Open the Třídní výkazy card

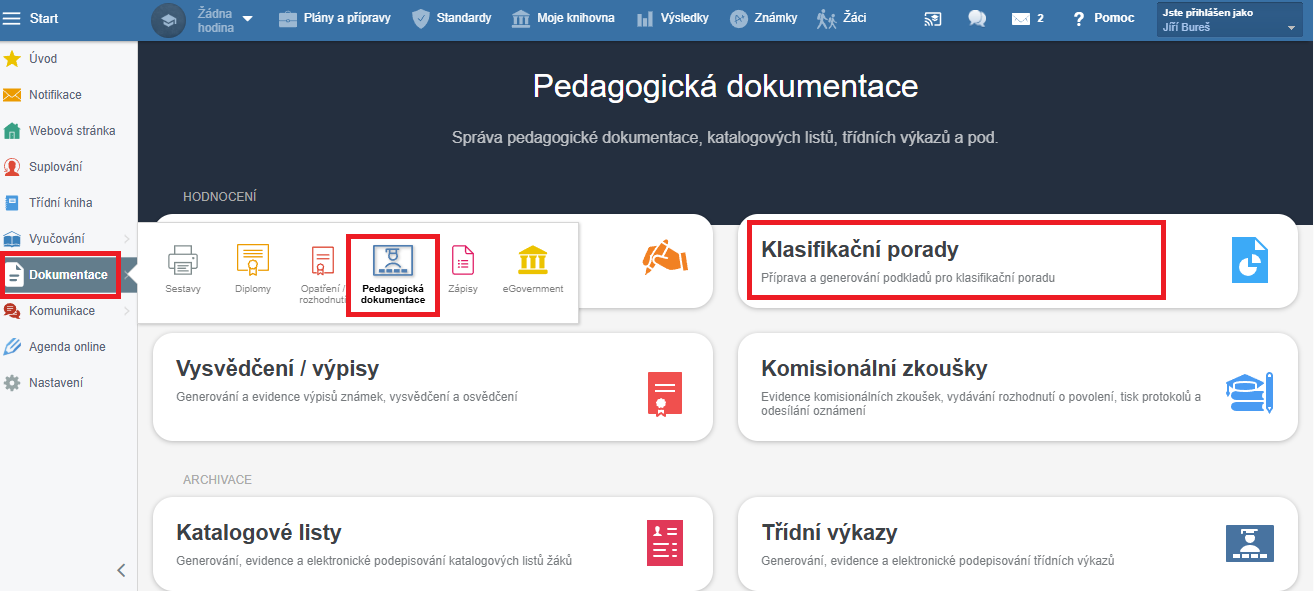1018,544
